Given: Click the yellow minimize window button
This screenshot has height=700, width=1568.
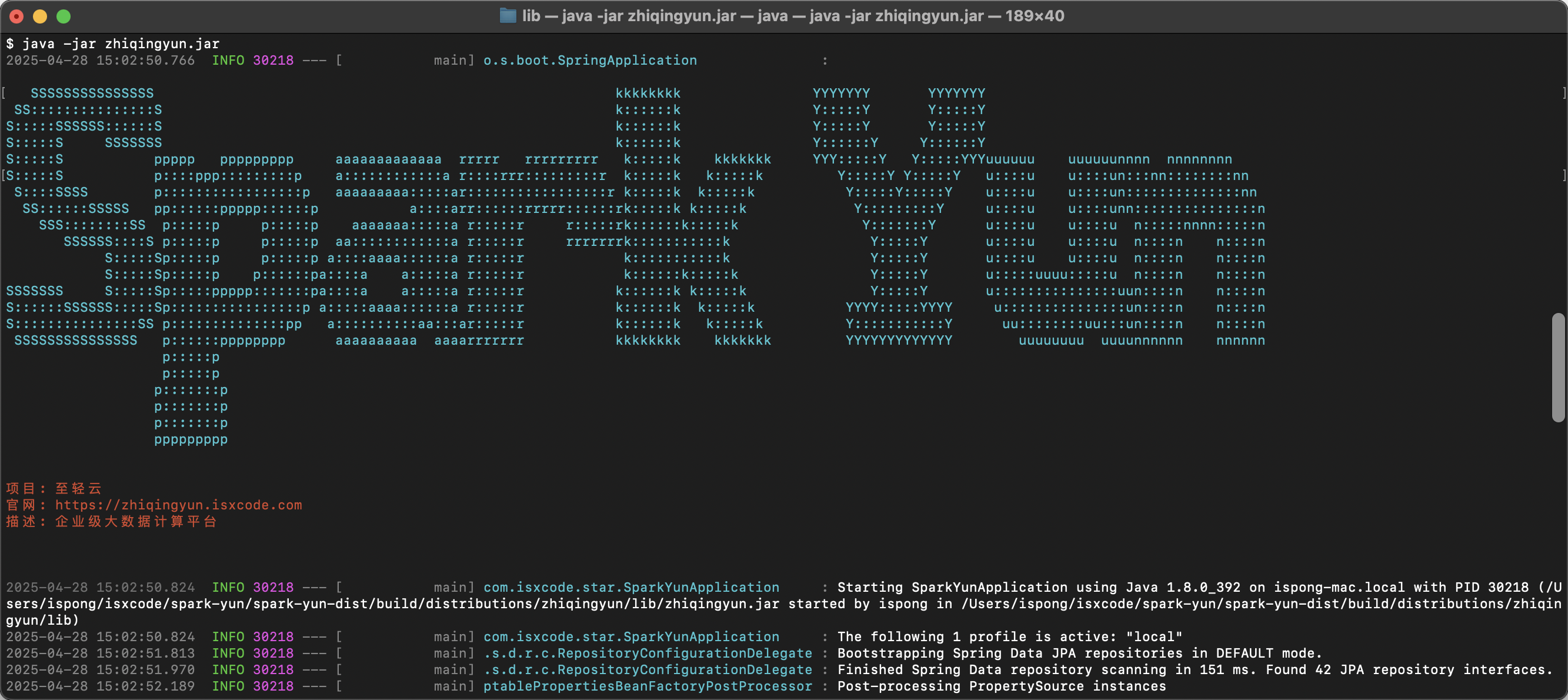Looking at the screenshot, I should pyautogui.click(x=40, y=16).
